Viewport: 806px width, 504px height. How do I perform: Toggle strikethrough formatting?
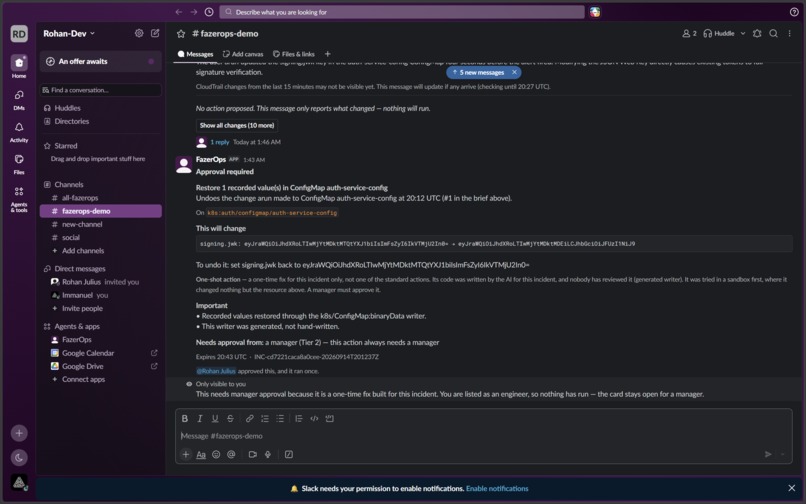tap(230, 419)
